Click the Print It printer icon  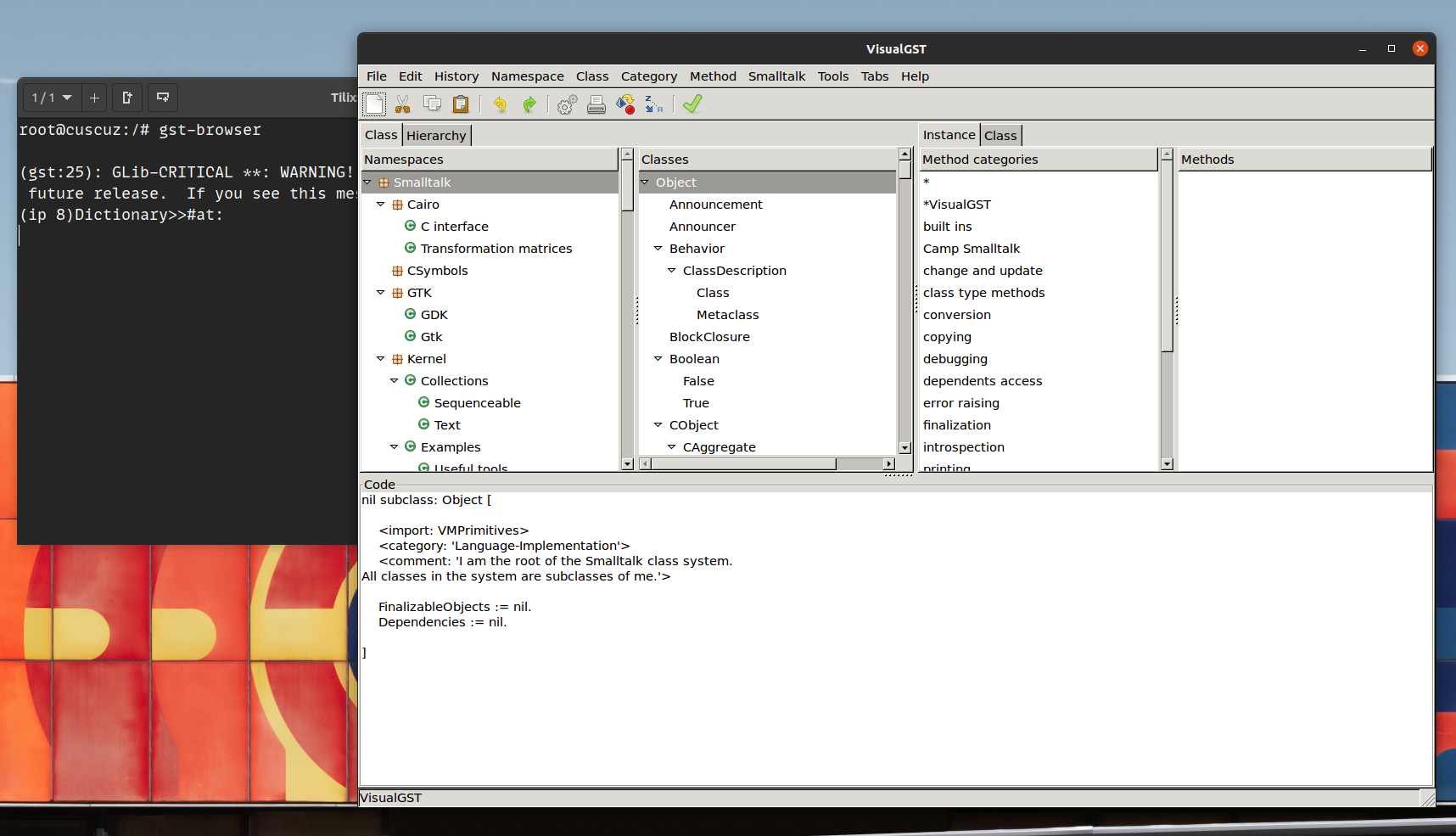(596, 104)
